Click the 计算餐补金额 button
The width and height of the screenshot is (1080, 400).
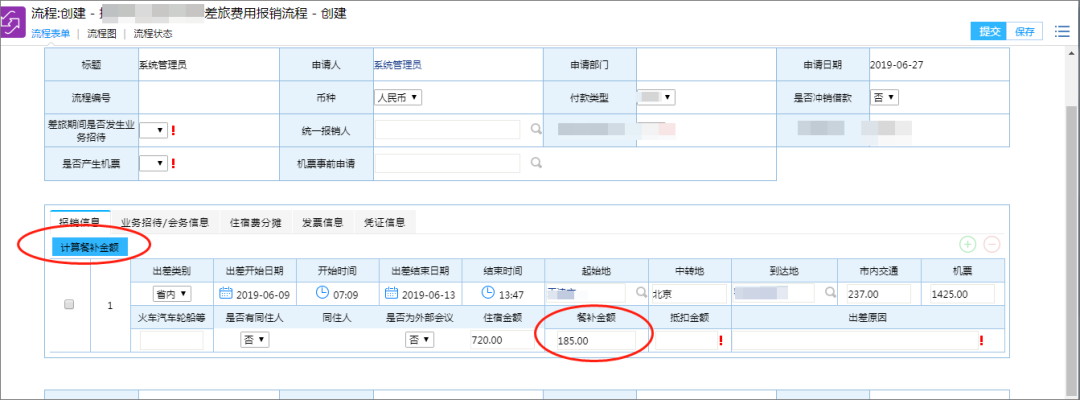pyautogui.click(x=89, y=246)
